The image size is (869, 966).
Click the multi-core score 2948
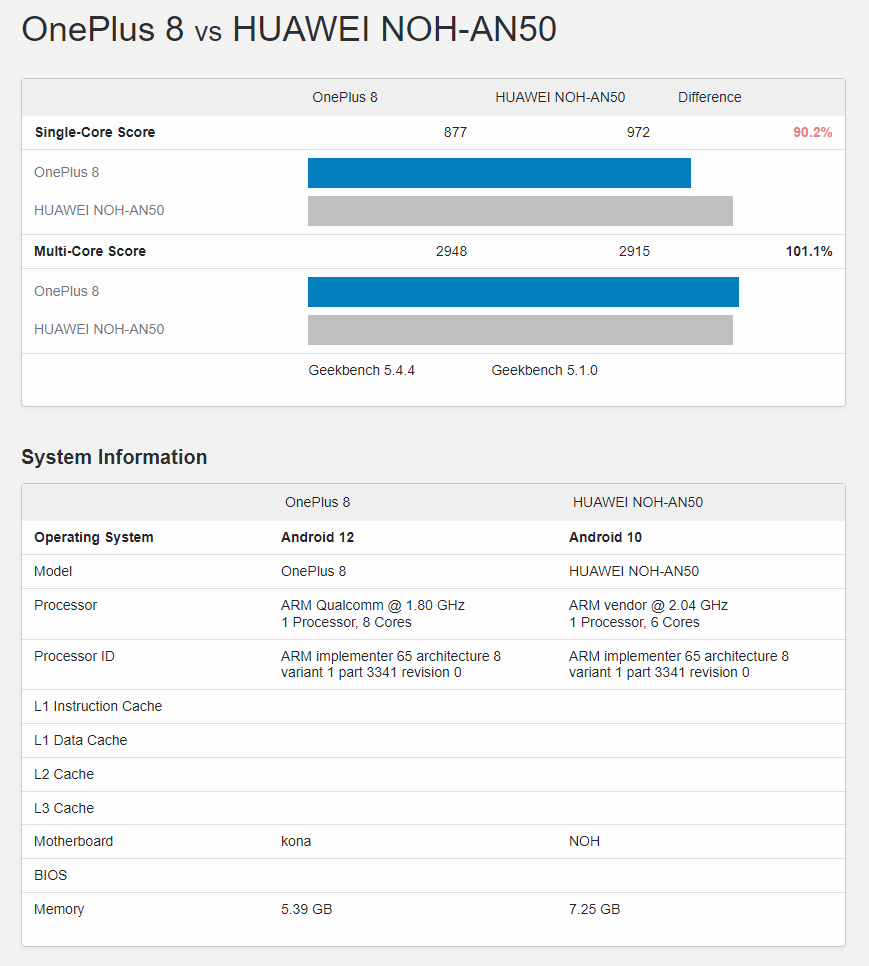pyautogui.click(x=451, y=251)
